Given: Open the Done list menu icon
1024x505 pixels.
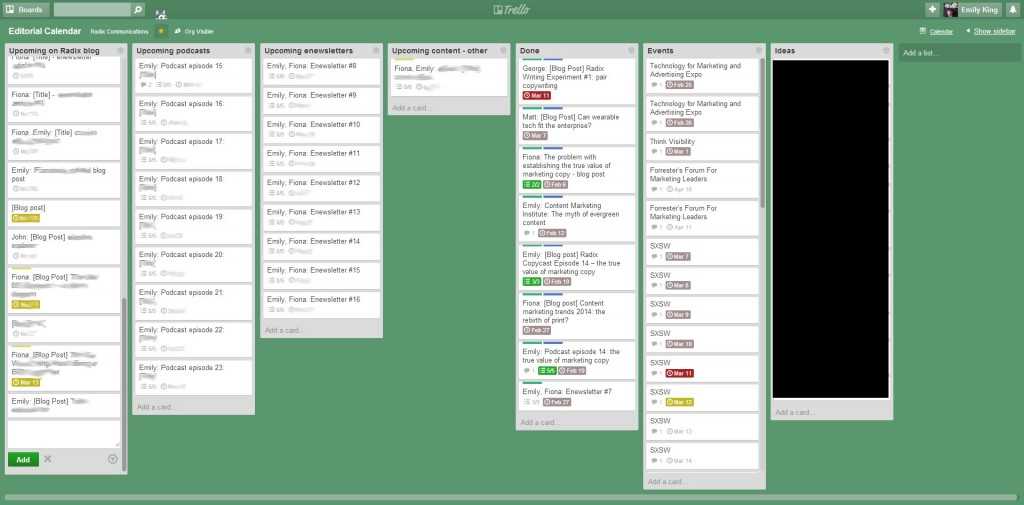Looking at the screenshot, I should (631, 50).
